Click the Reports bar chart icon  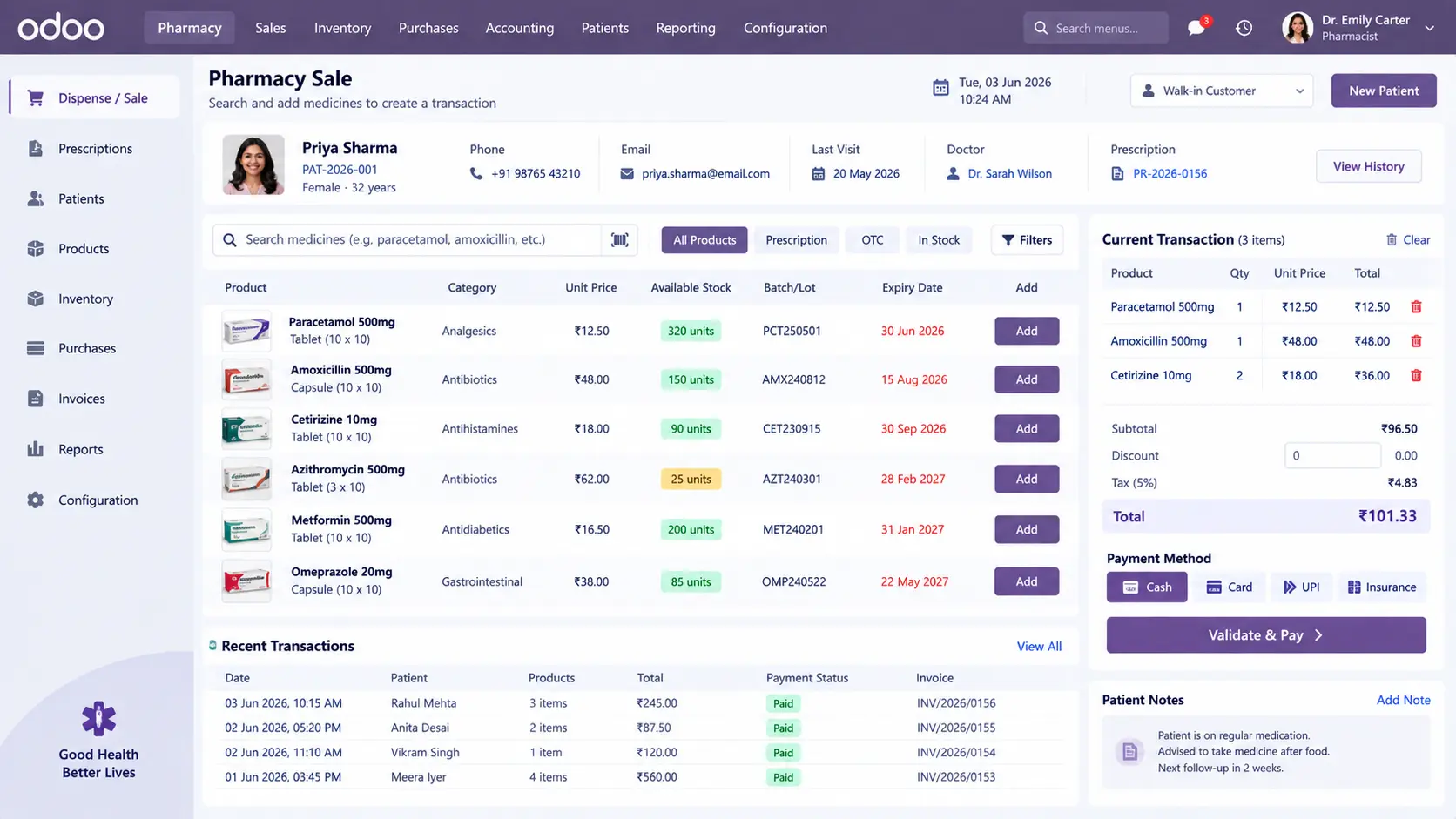point(36,449)
